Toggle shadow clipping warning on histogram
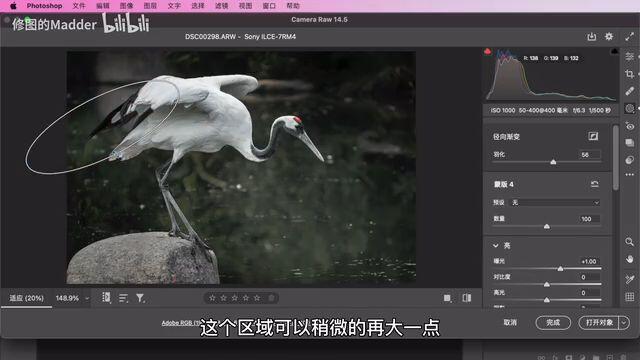Image resolution: width=640 pixels, height=360 pixels. pyautogui.click(x=487, y=51)
